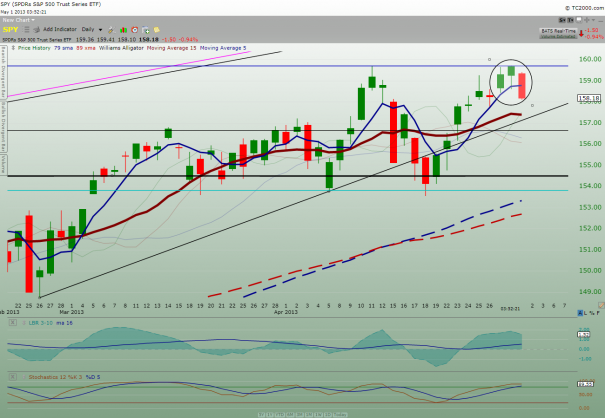The image size is (605, 418).
Task: Select the ma 16 label in LBR pane
Action: pos(64,323)
